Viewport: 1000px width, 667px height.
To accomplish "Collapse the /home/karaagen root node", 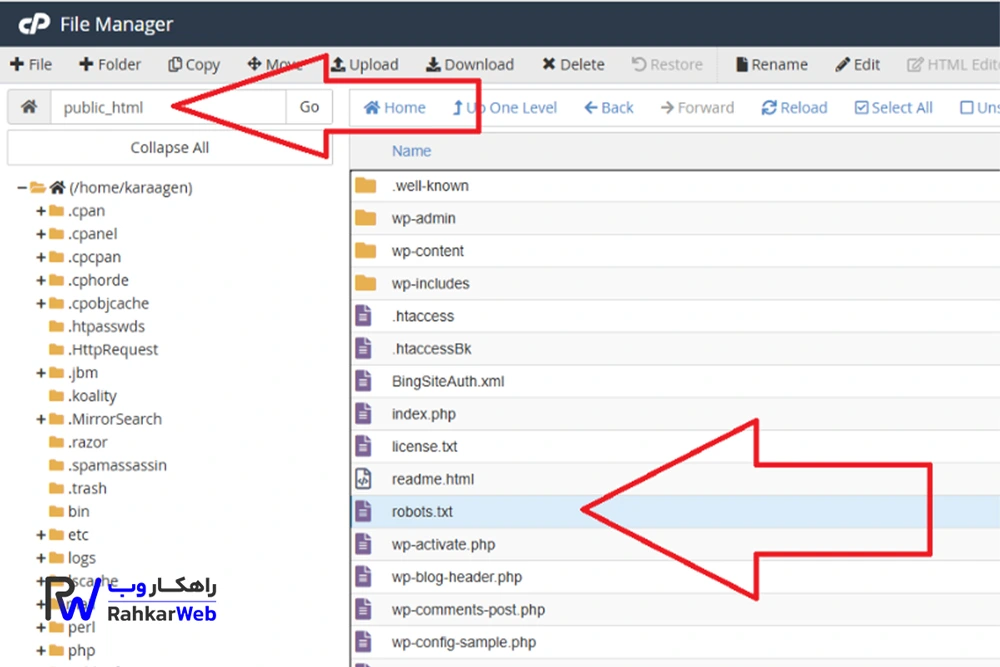I will [22, 187].
